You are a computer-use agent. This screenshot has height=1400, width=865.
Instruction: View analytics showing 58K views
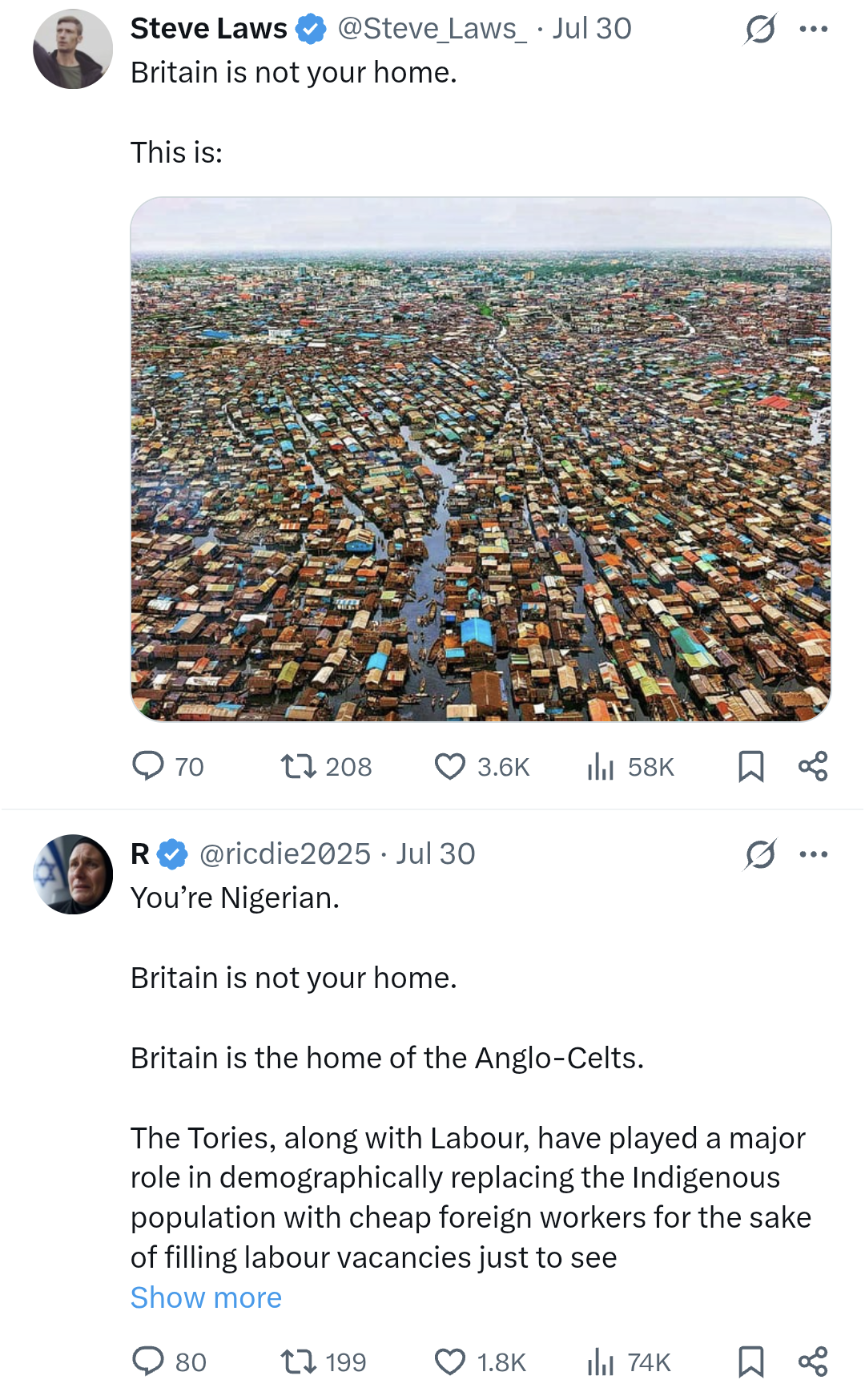[630, 766]
